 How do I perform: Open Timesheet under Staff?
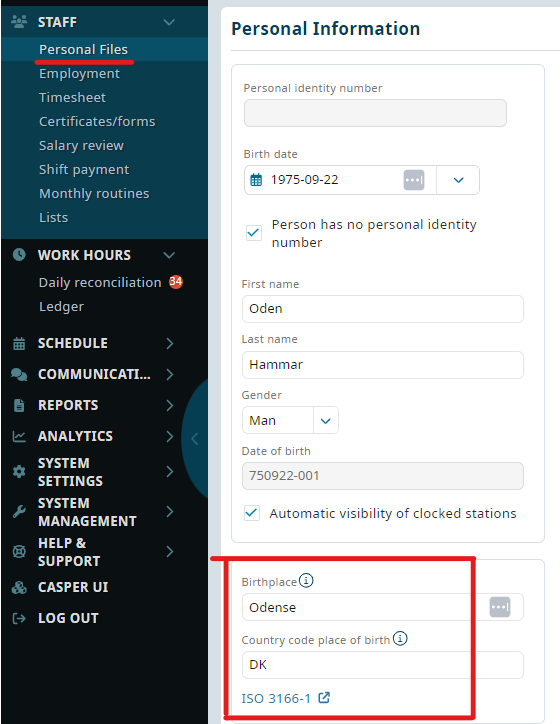[72, 97]
